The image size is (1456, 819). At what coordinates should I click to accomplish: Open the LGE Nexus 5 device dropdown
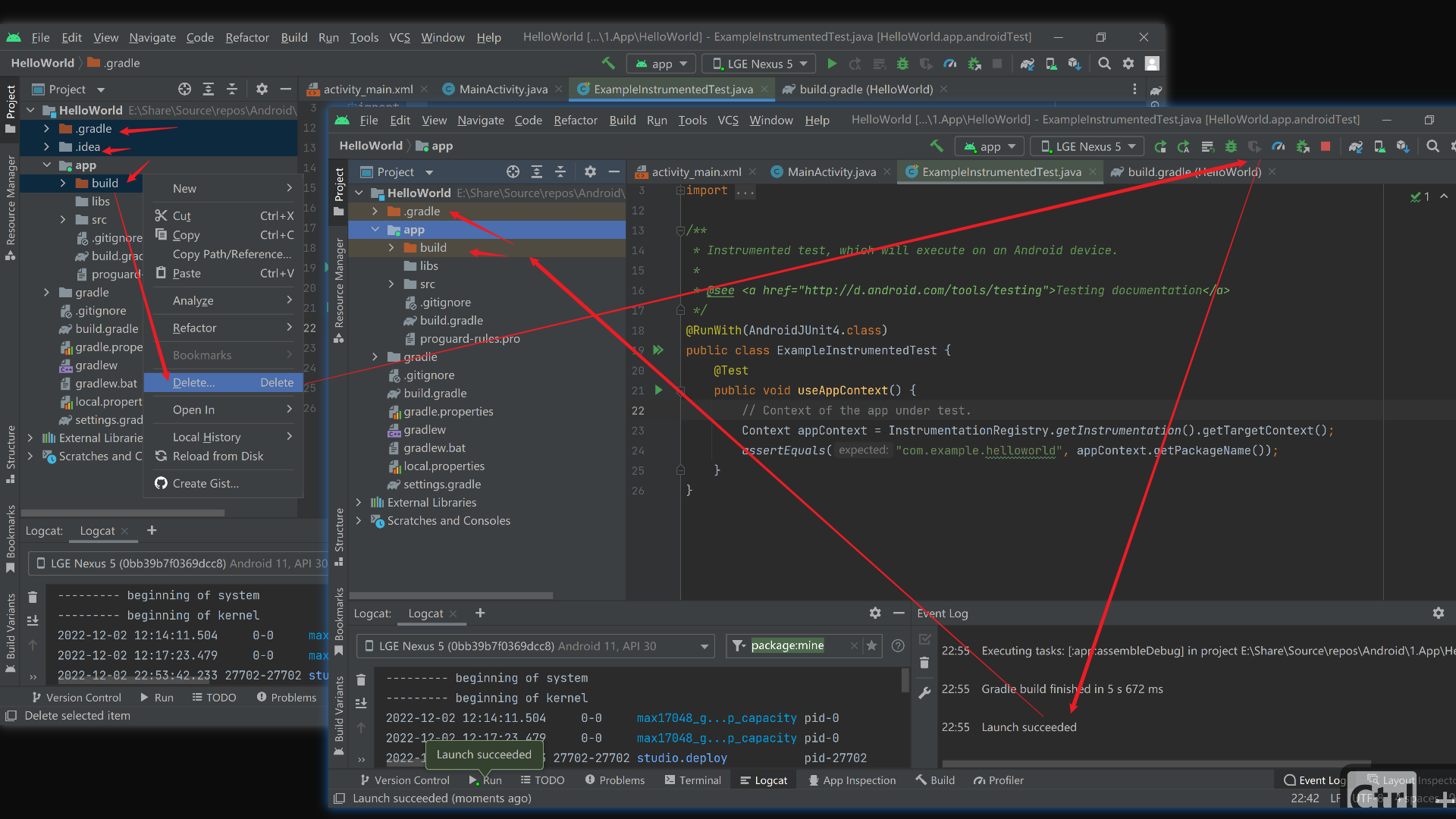tap(1087, 146)
